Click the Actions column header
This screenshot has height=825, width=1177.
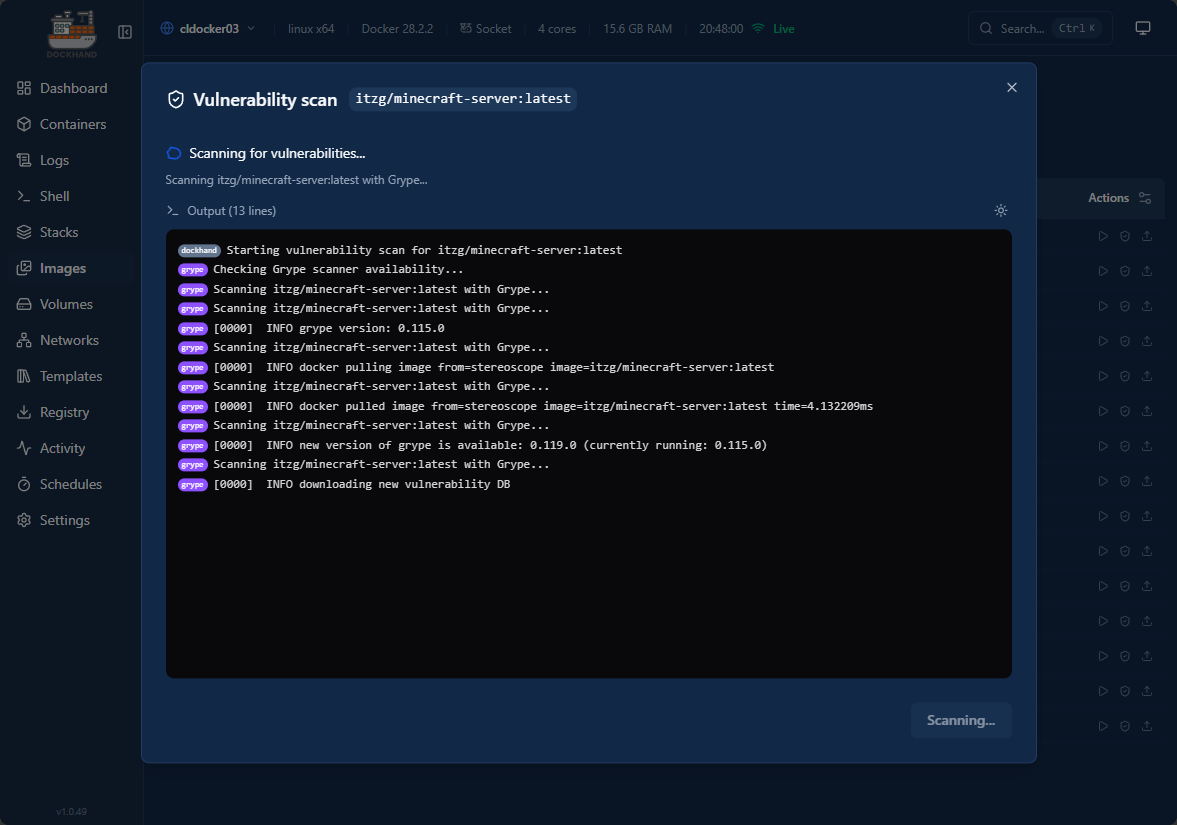click(1108, 198)
